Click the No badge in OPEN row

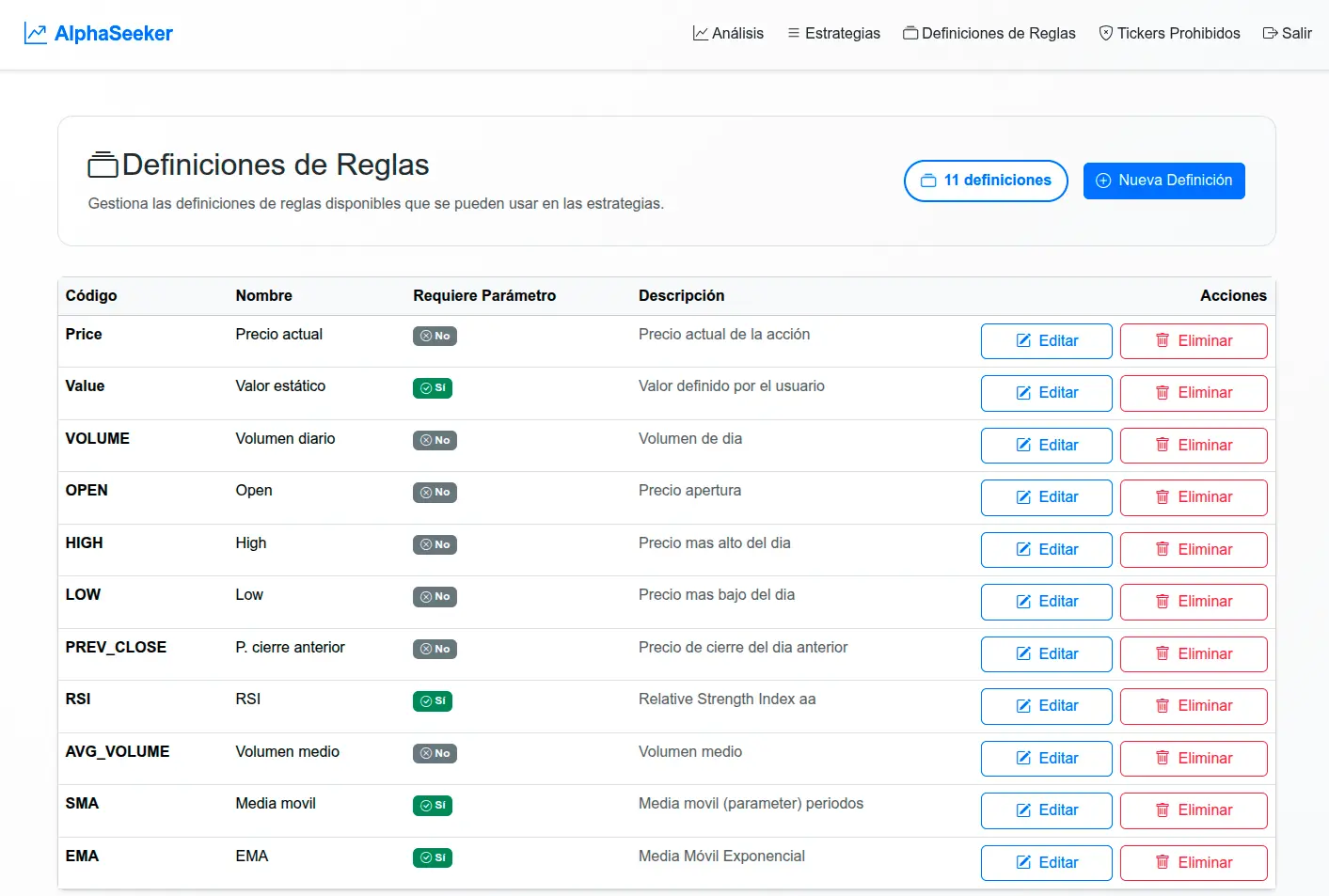click(x=435, y=493)
